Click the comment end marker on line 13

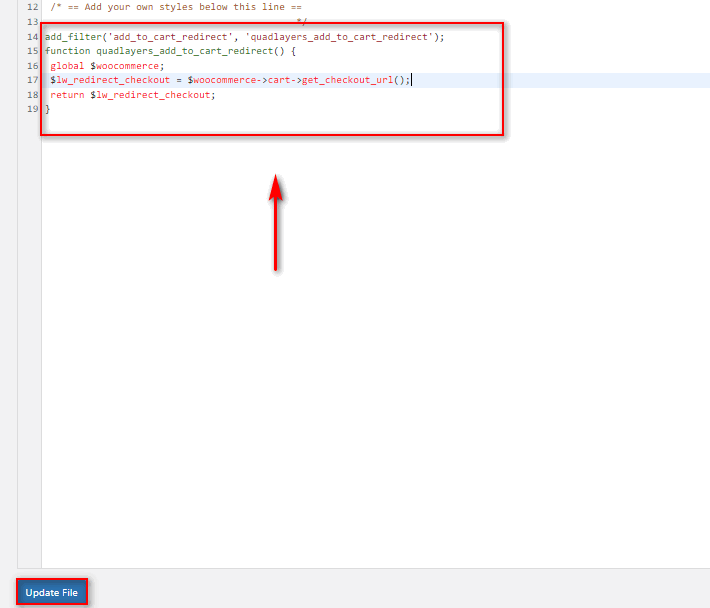302,21
